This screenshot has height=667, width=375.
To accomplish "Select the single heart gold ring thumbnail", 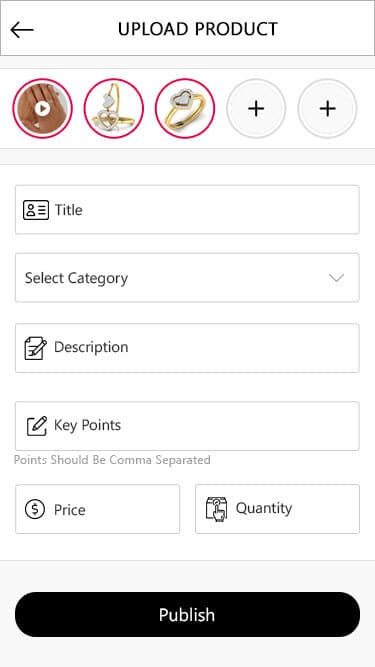I will (x=185, y=108).
